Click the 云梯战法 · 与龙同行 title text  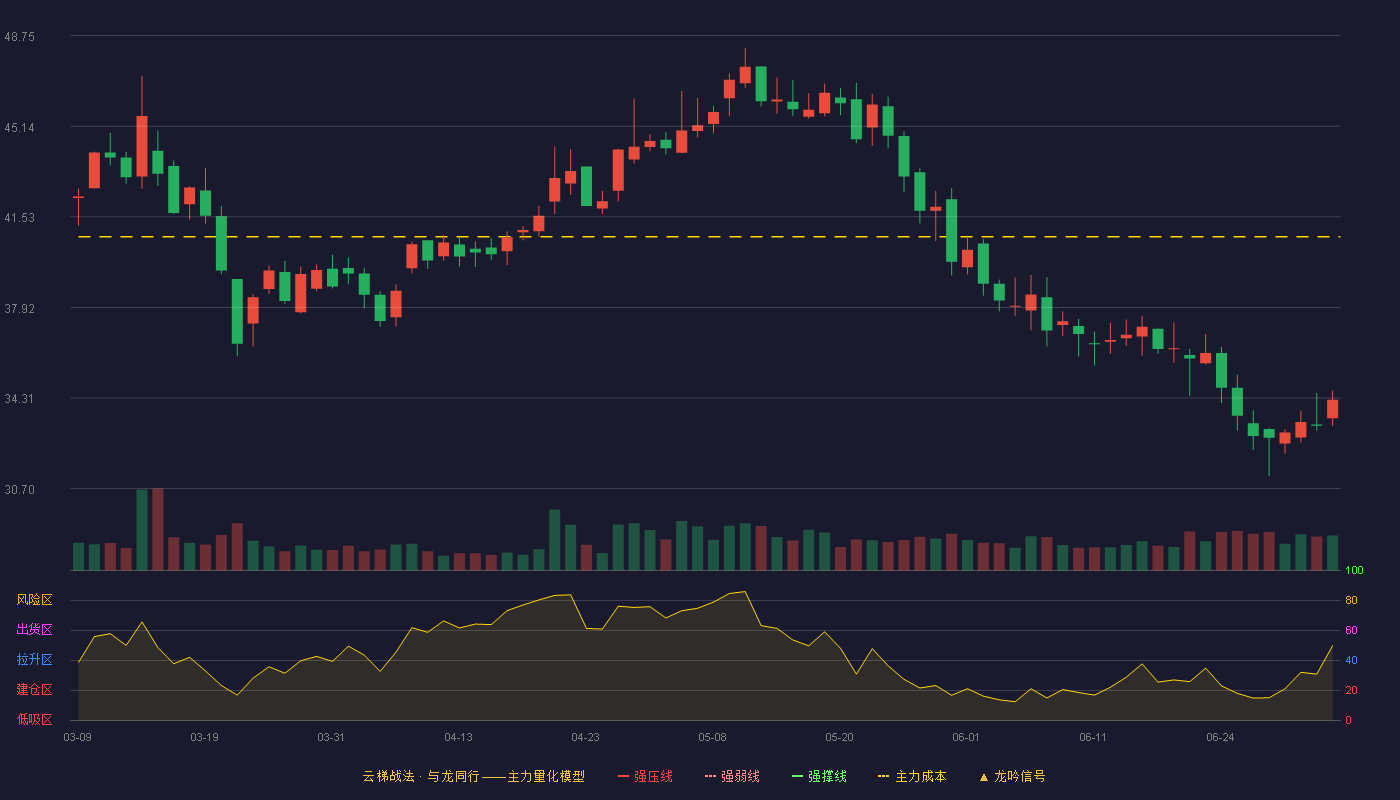420,776
